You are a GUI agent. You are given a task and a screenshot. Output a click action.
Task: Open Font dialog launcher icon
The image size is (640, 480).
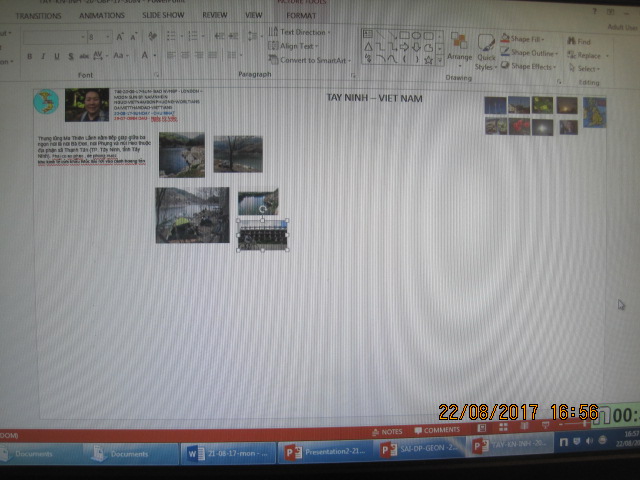click(x=157, y=75)
